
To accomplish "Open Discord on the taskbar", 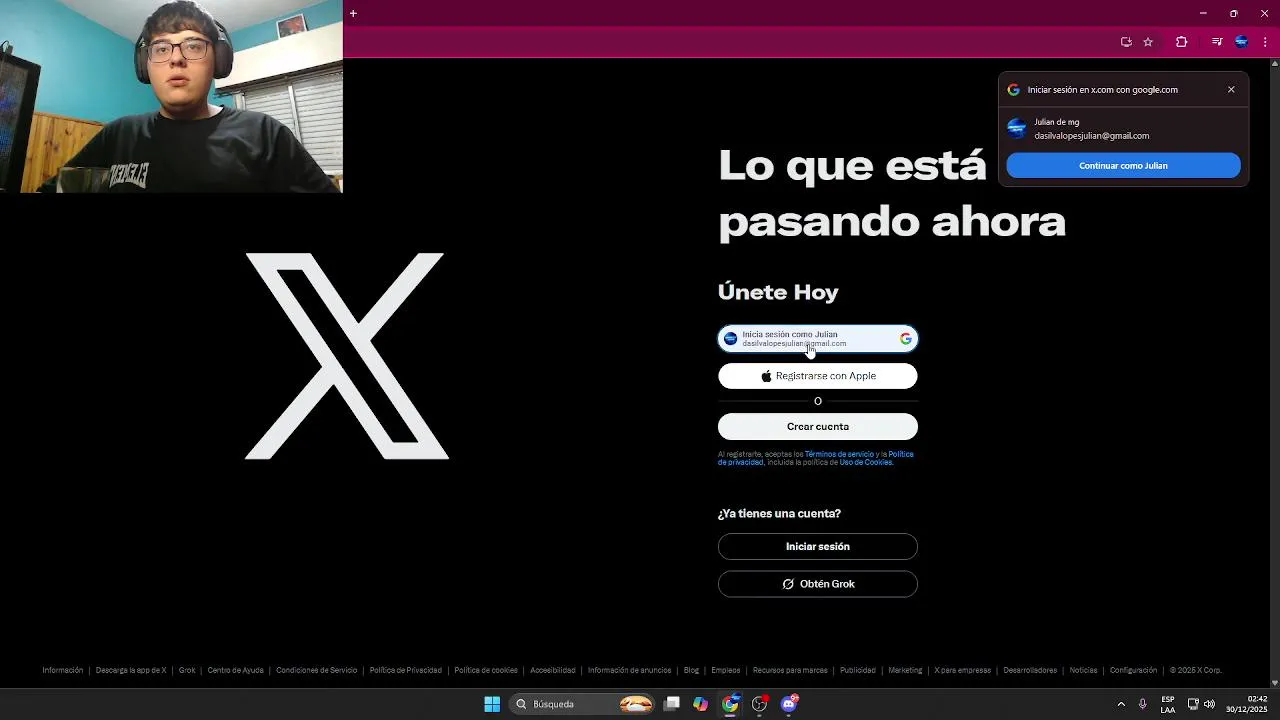I will (x=789, y=704).
